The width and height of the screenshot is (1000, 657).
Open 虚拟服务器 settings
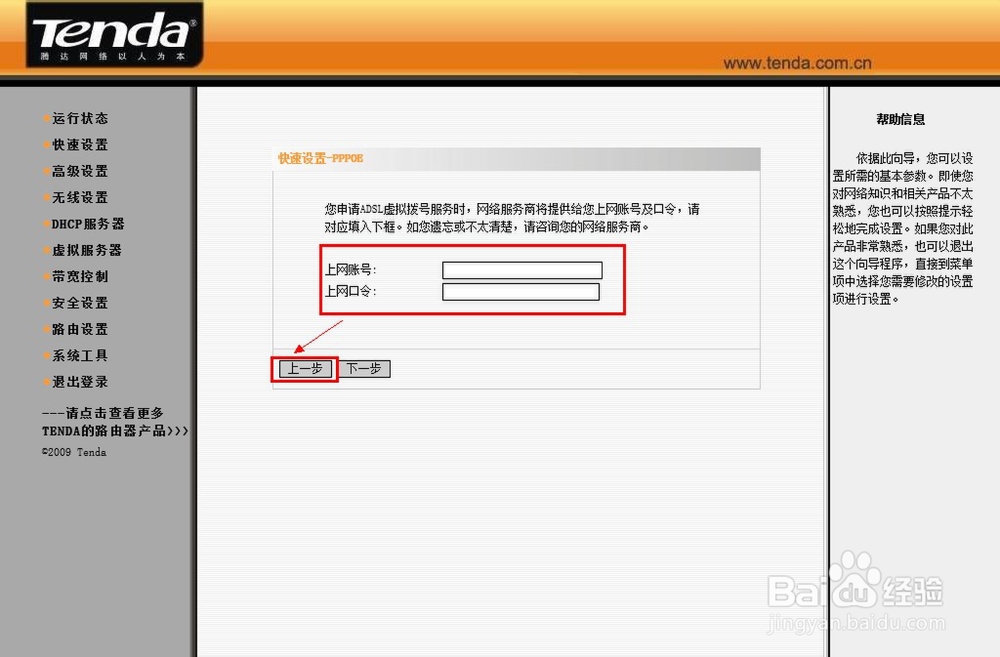(x=87, y=250)
